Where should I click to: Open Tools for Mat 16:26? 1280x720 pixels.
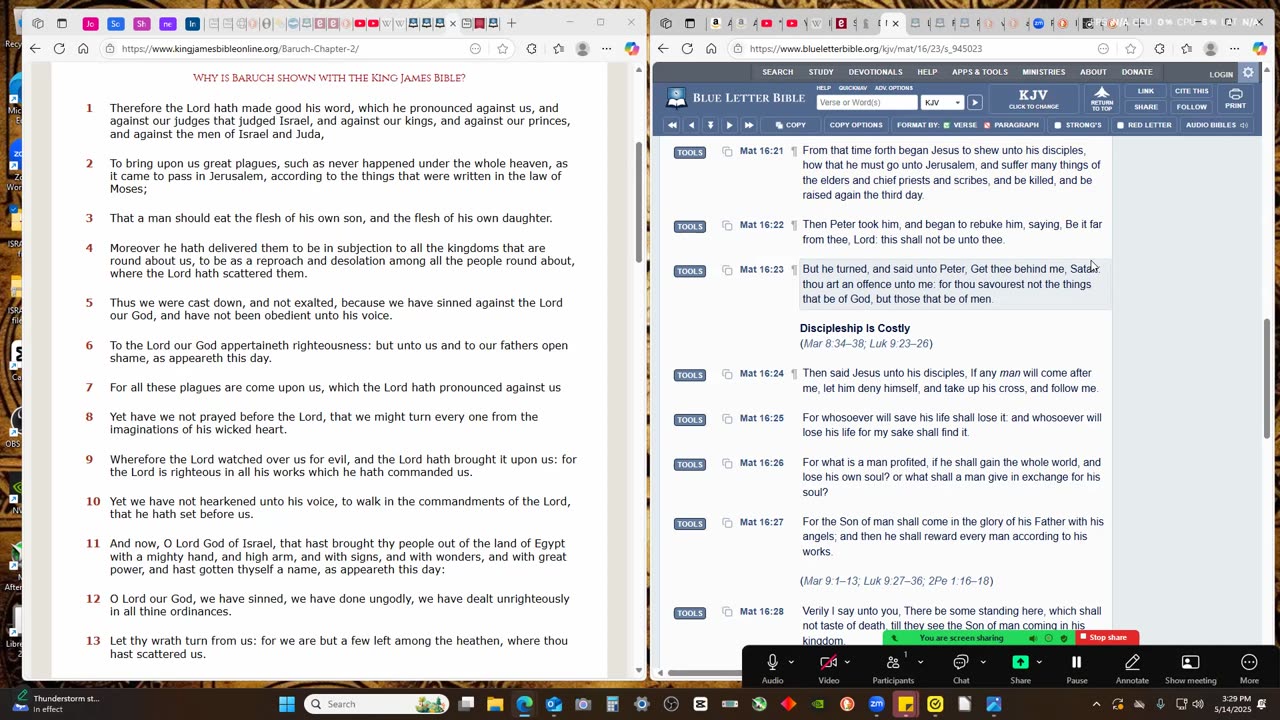point(689,464)
